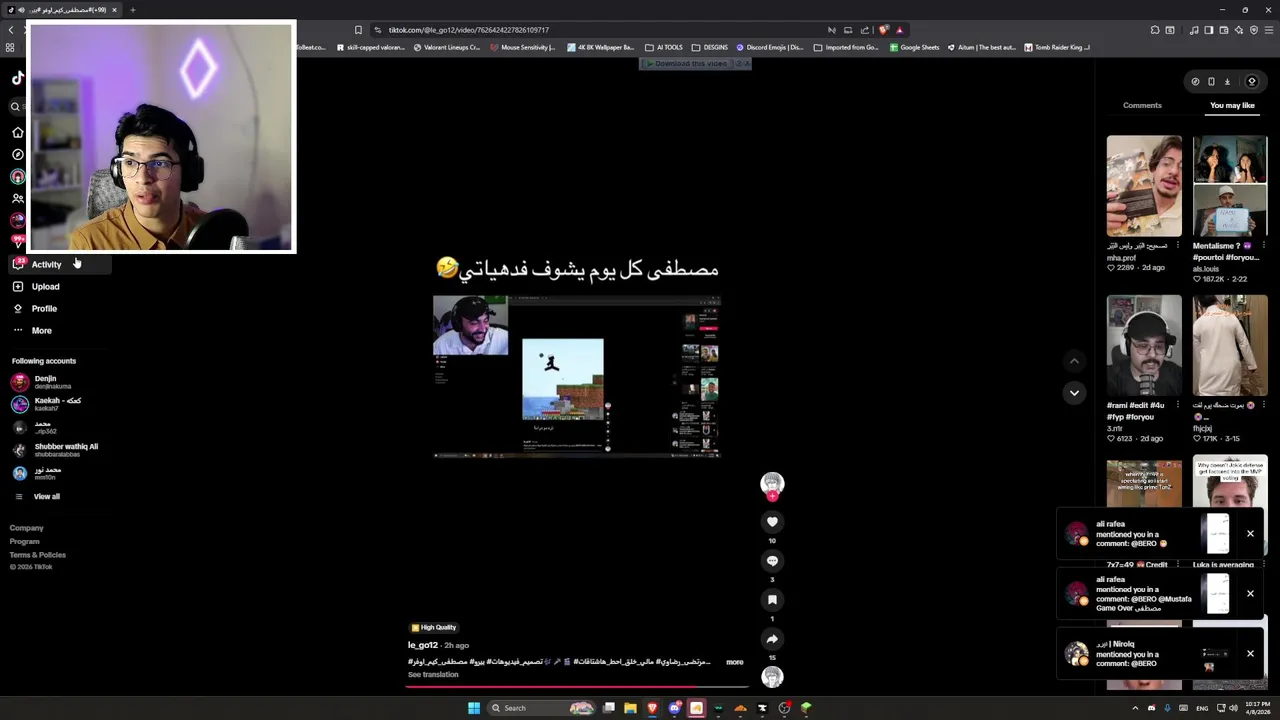Dismiss the ali rafea Mustafa Game Over notification

(1250, 593)
